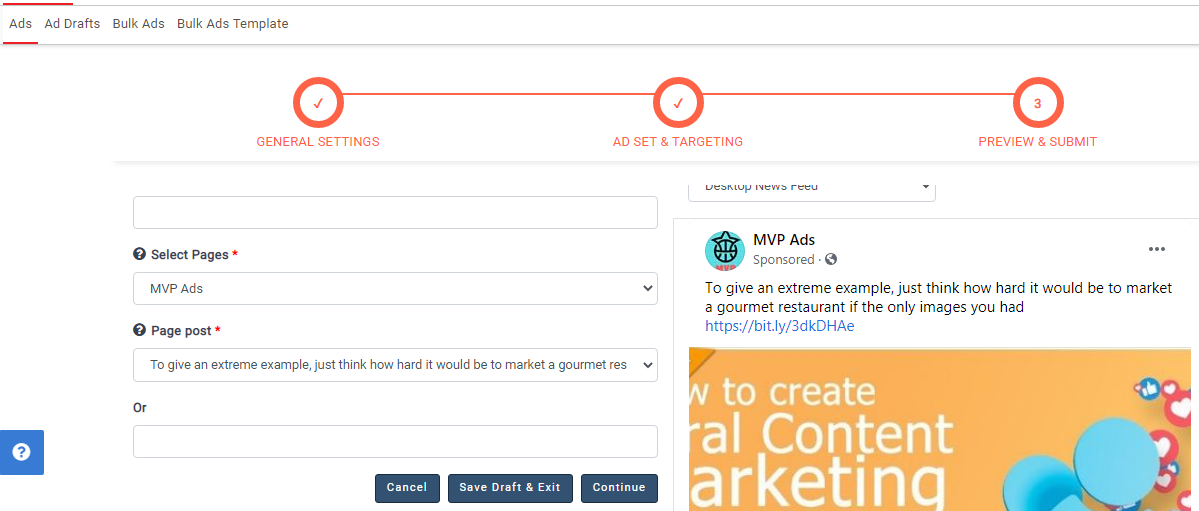Click the text field below Or
The height and width of the screenshot is (511, 1199).
click(395, 442)
